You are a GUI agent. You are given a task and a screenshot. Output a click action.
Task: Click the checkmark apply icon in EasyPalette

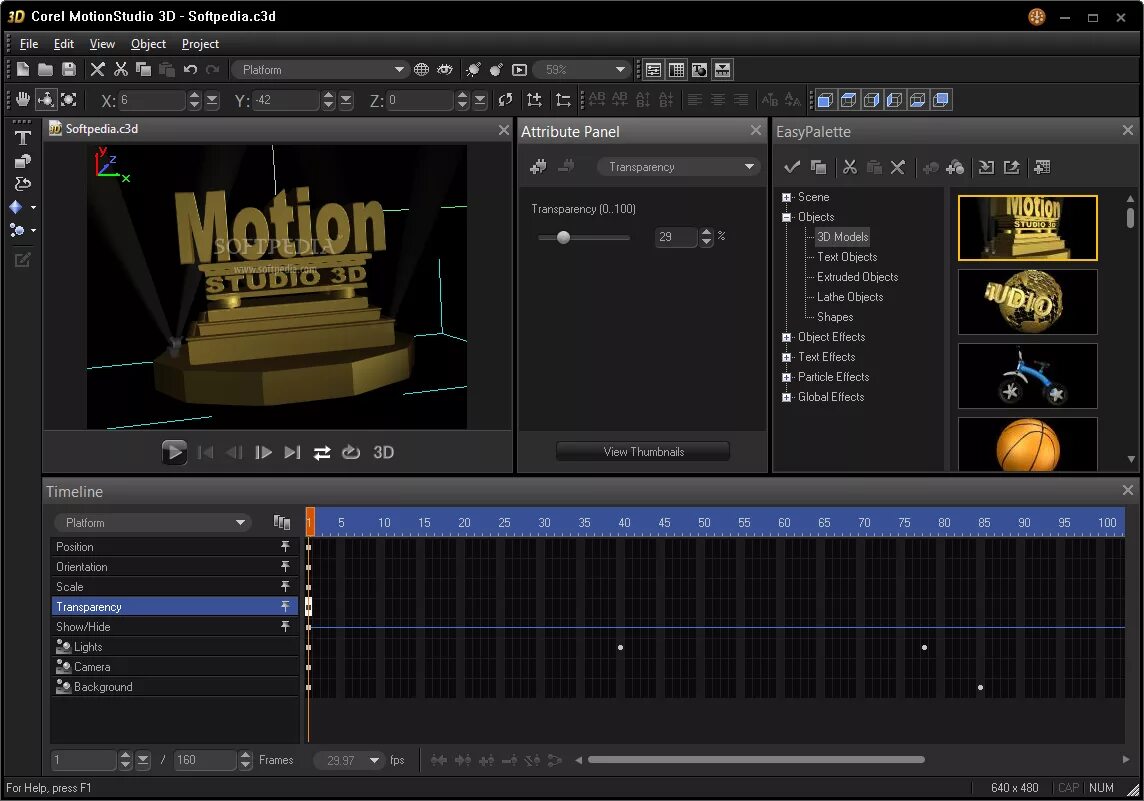[x=792, y=167]
